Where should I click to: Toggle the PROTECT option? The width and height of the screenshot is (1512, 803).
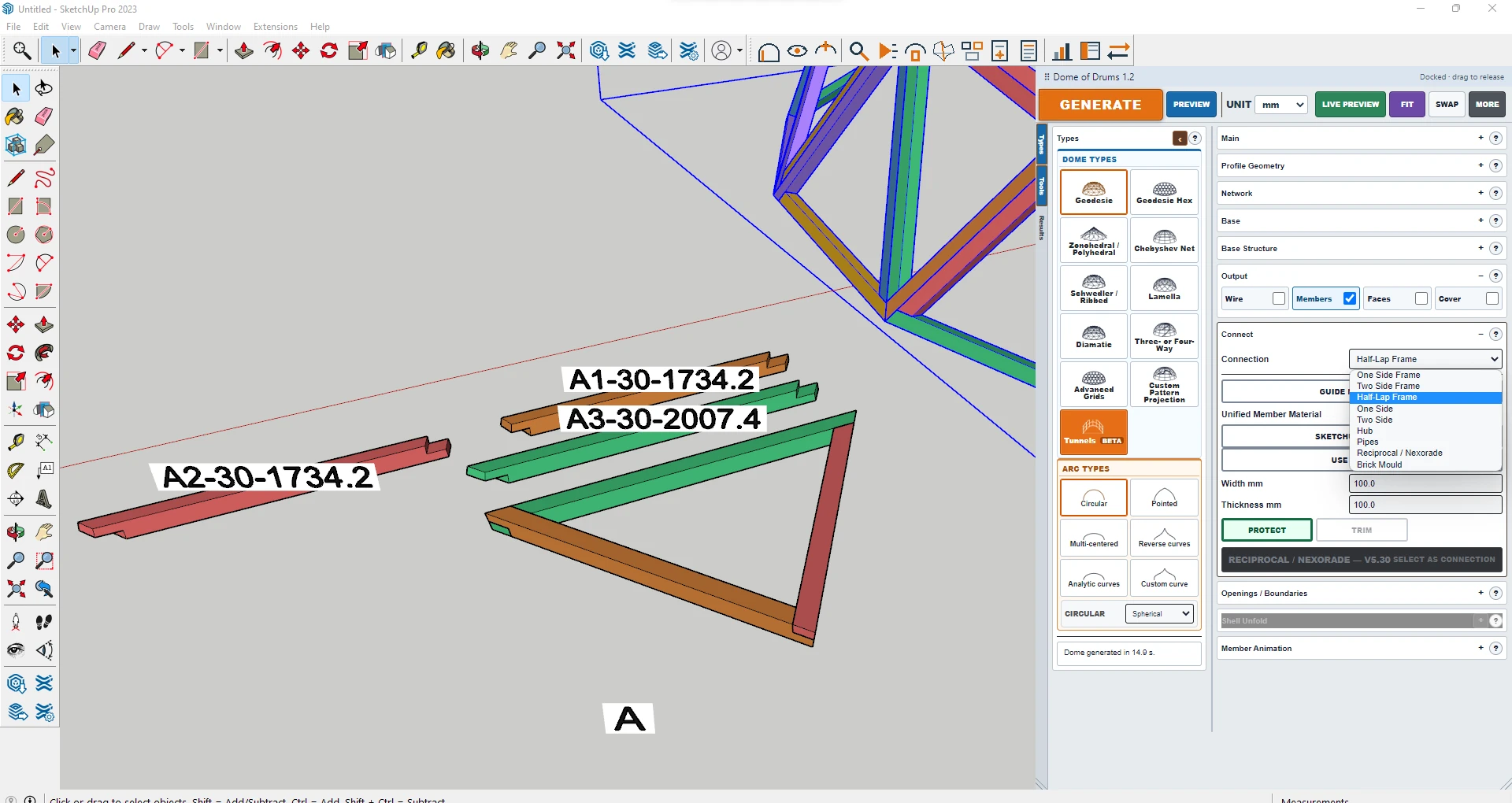(1267, 530)
